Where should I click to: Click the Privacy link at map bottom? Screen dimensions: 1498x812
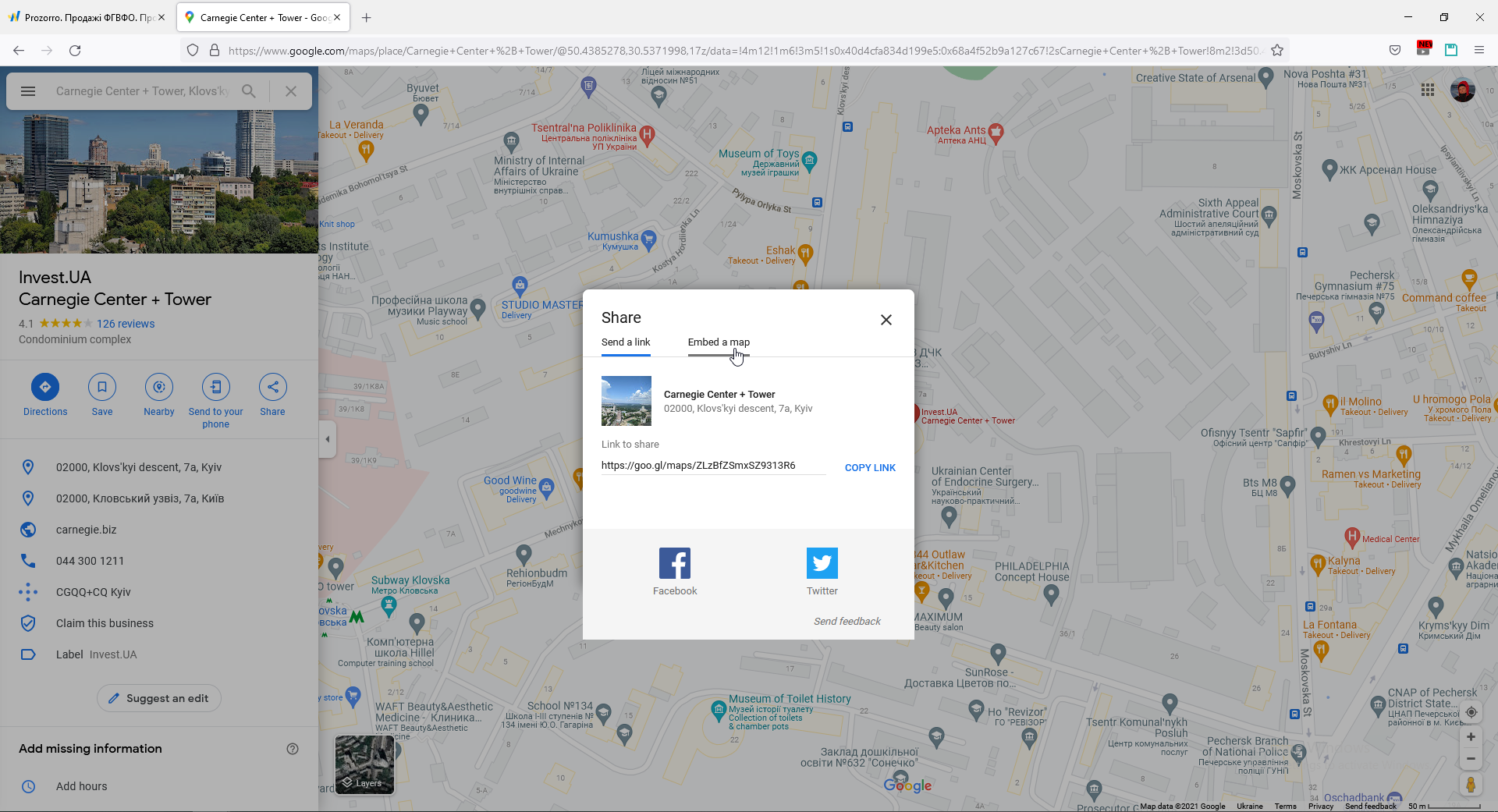1320,807
